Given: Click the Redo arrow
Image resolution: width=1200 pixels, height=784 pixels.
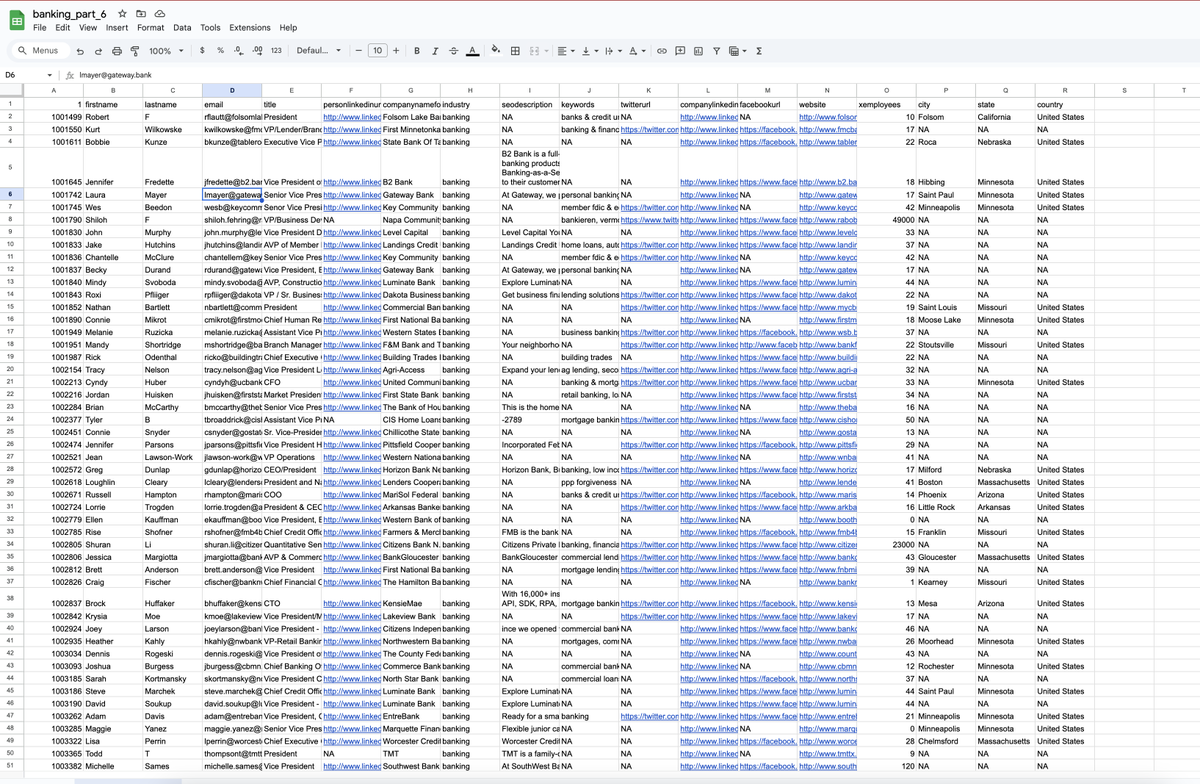Looking at the screenshot, I should [98, 51].
